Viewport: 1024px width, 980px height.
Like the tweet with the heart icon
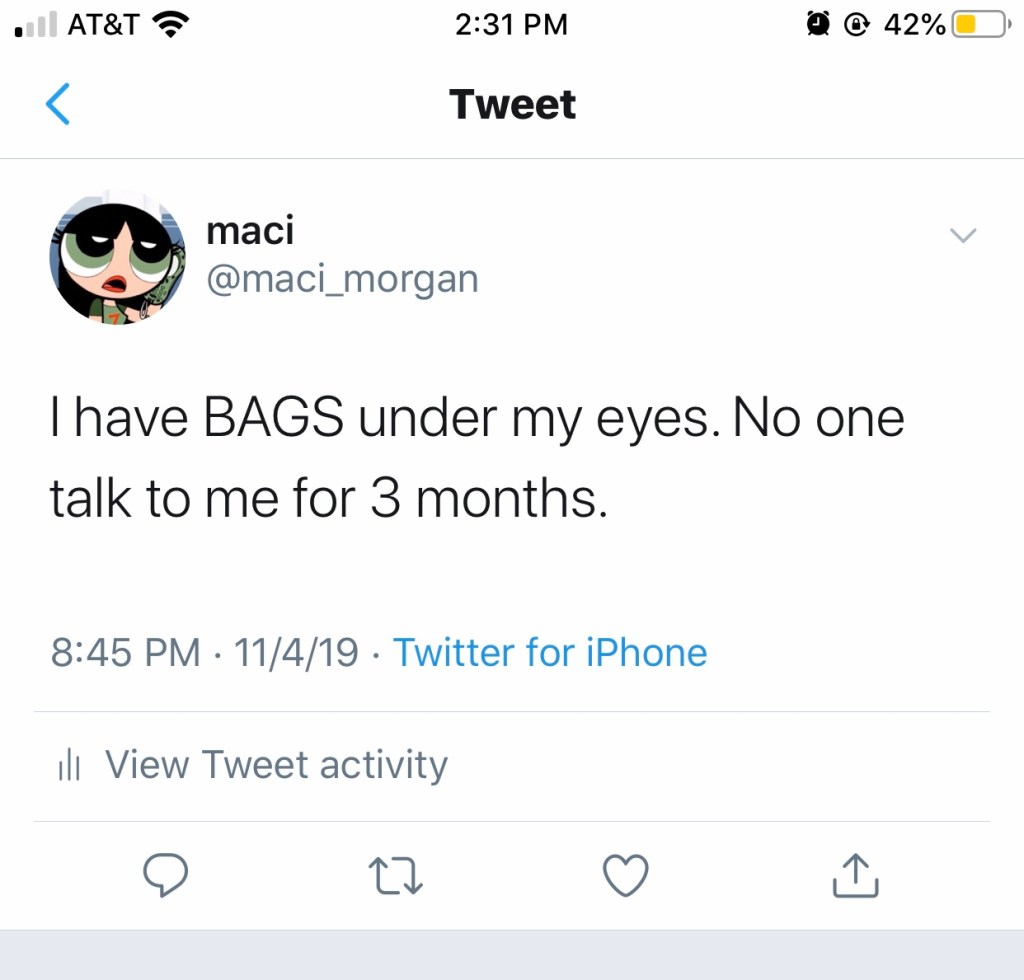pyautogui.click(x=627, y=876)
